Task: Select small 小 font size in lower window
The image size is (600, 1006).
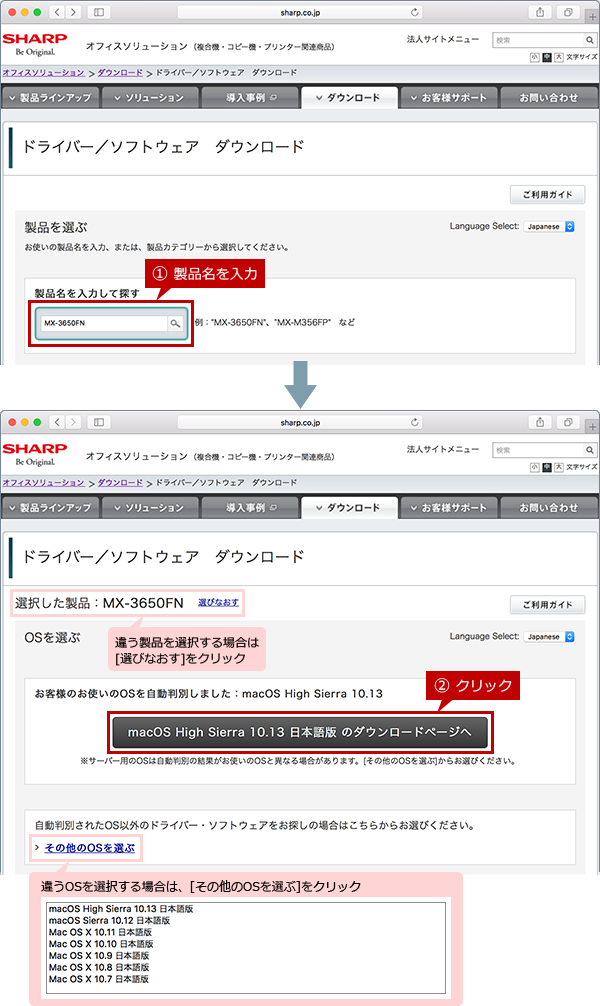Action: pyautogui.click(x=535, y=467)
